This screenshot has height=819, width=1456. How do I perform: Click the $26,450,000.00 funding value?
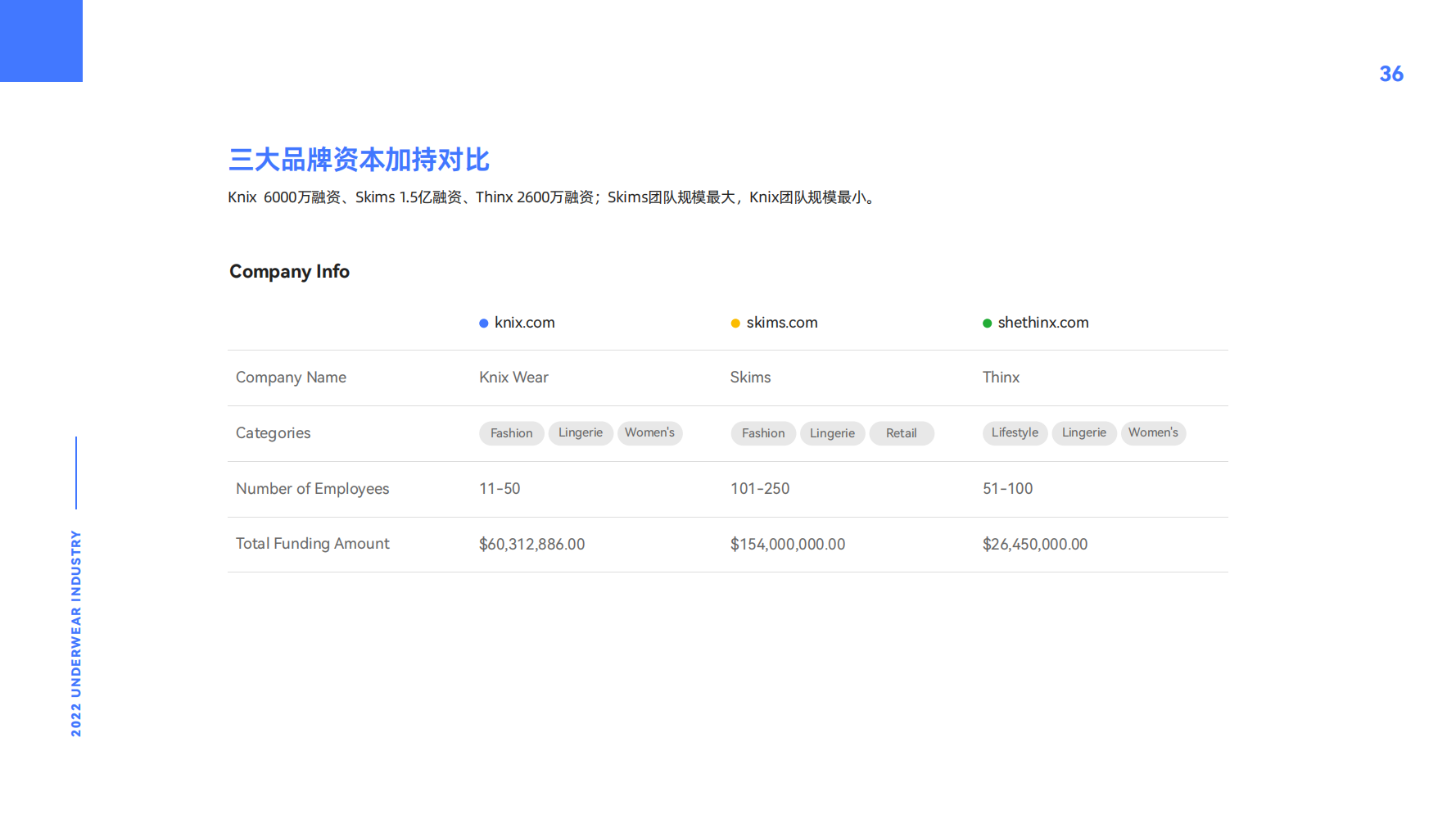1035,545
